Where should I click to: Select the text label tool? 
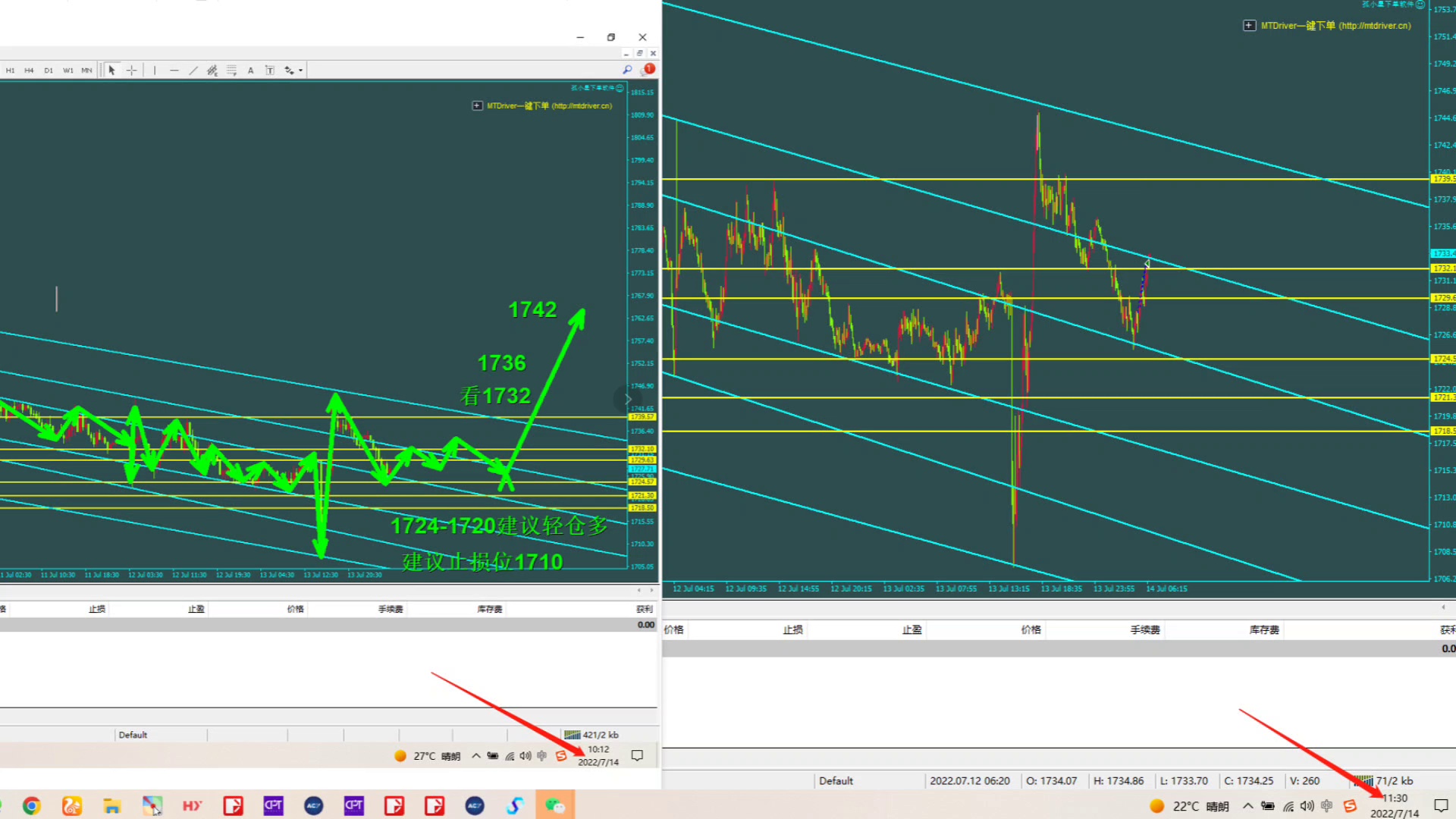pyautogui.click(x=269, y=70)
